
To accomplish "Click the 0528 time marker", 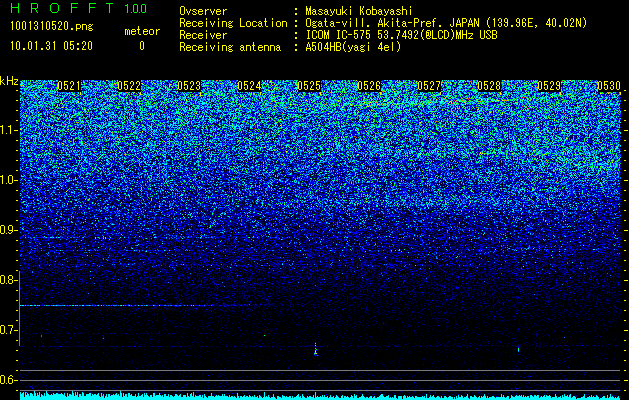I will click(x=489, y=86).
